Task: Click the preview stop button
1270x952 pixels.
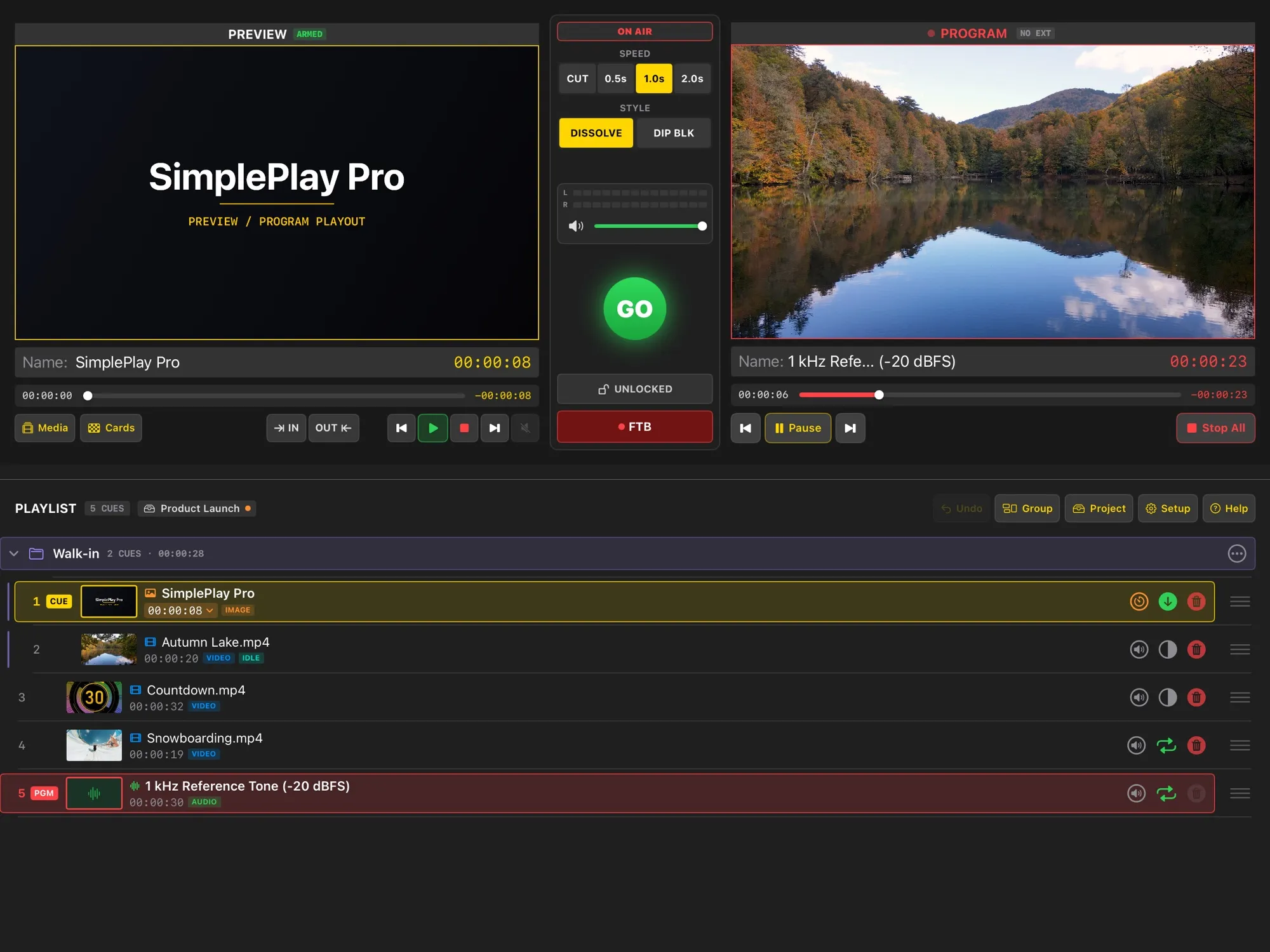Action: (x=464, y=428)
